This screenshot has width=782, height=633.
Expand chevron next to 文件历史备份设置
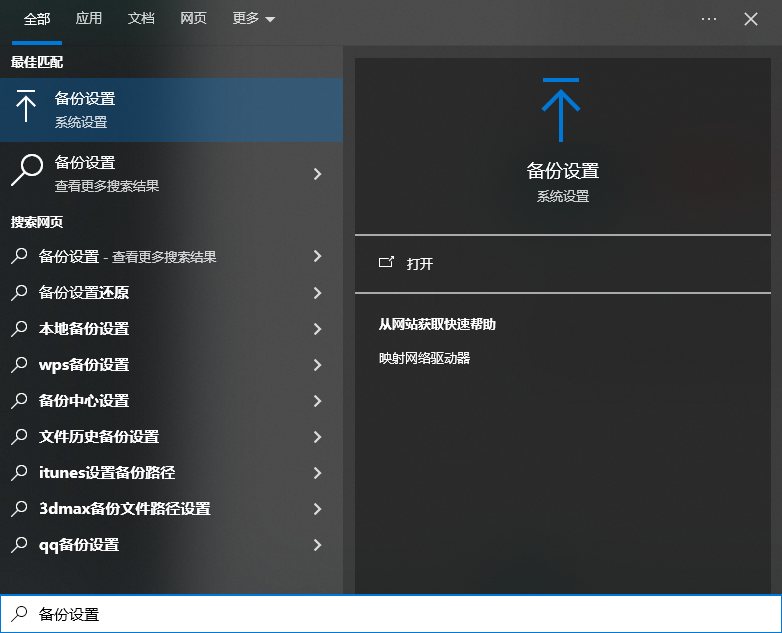[317, 437]
